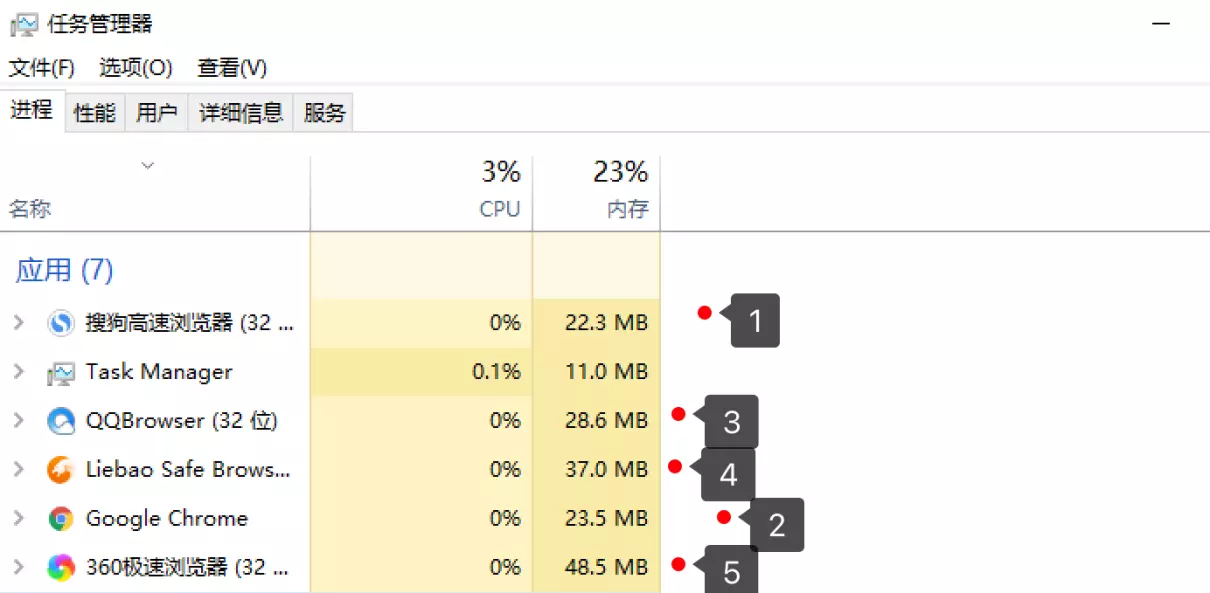Expand the Task Manager process row

(17, 372)
